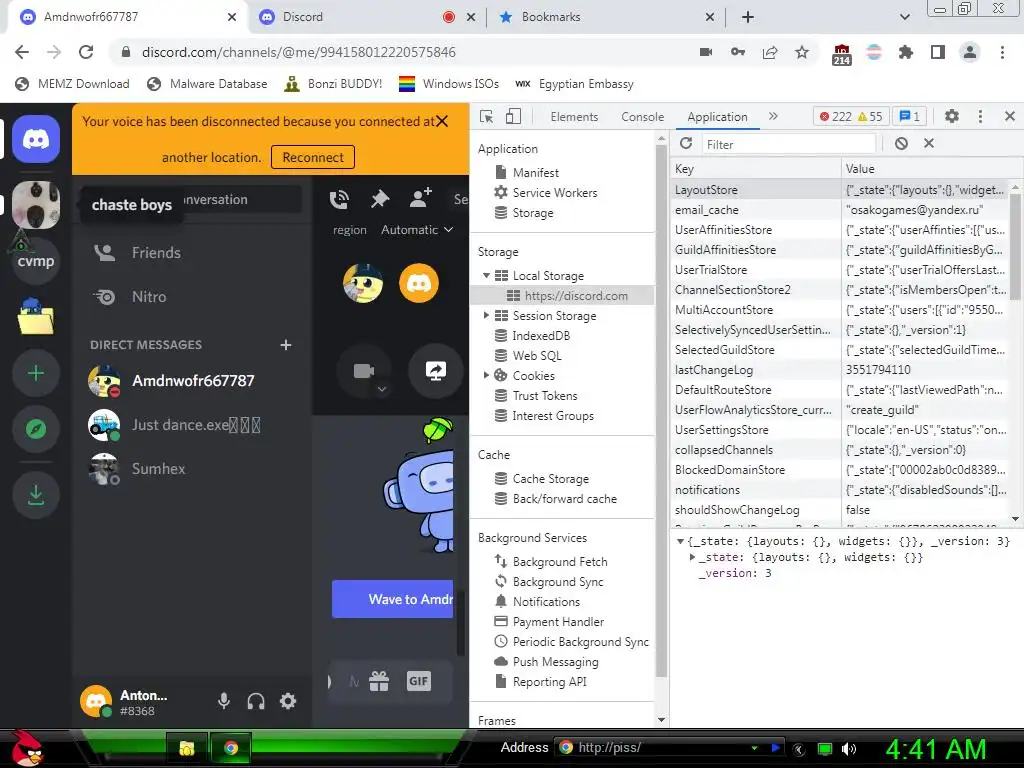Turn on camera in call
1024x768 pixels.
point(364,371)
